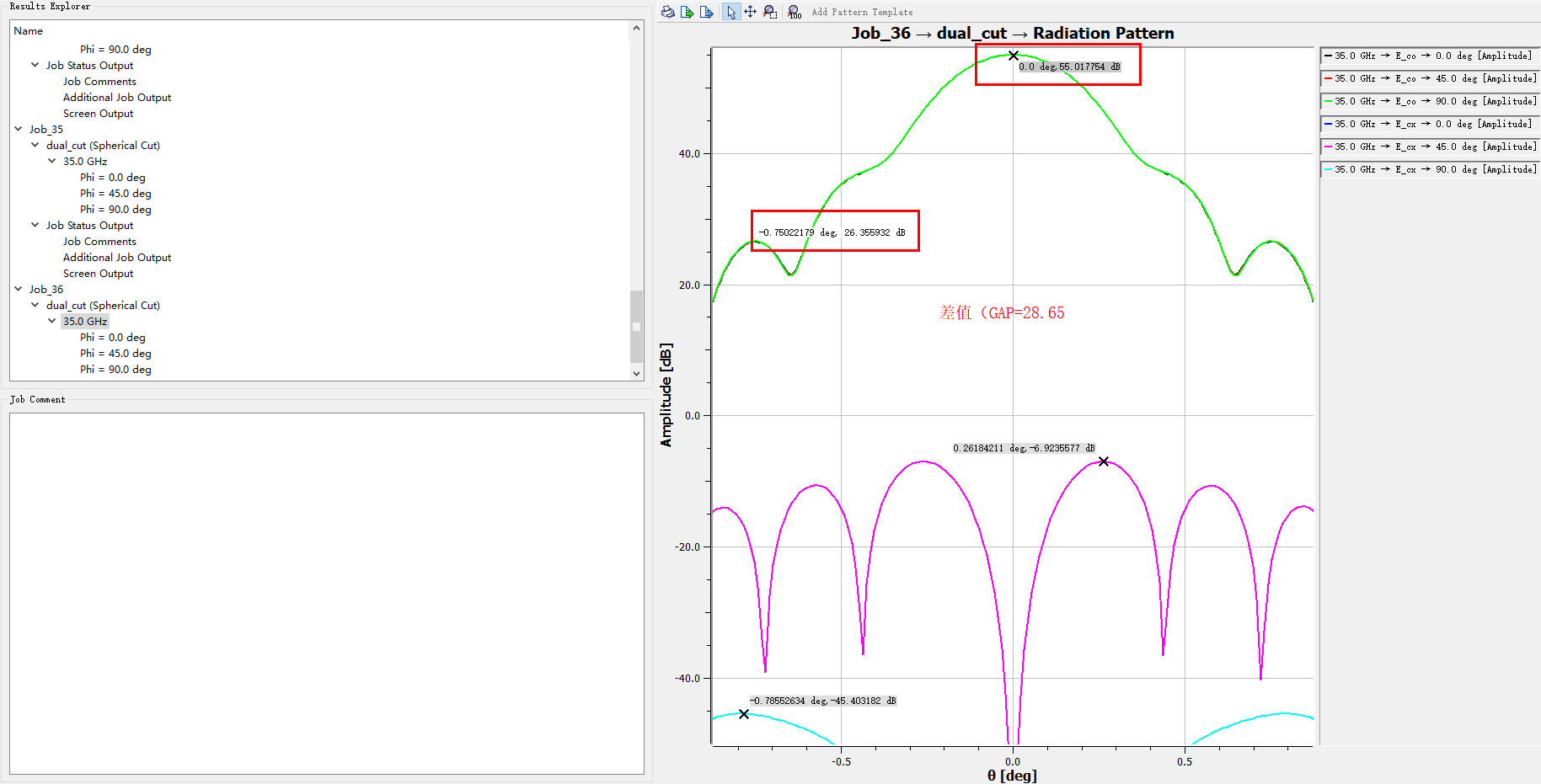Collapse 35.0 GHz under Job_36
Screen dimensions: 1541x784
52,321
